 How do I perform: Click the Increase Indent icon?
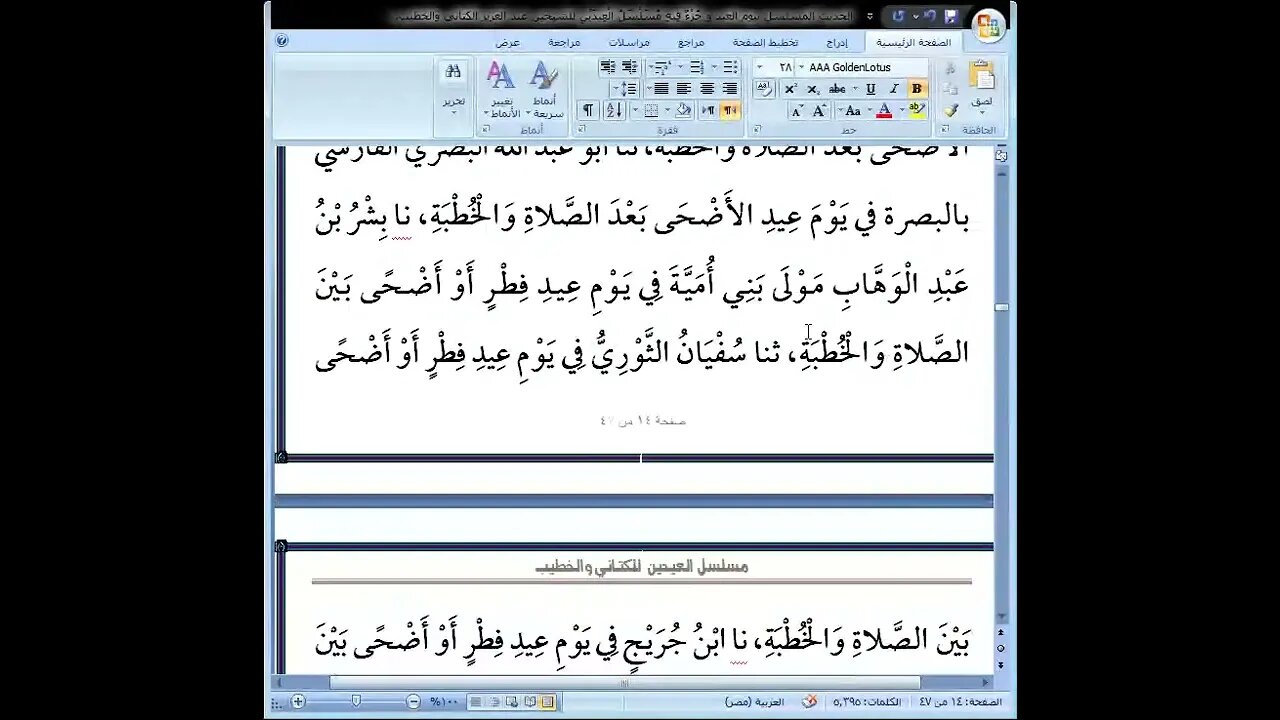608,67
